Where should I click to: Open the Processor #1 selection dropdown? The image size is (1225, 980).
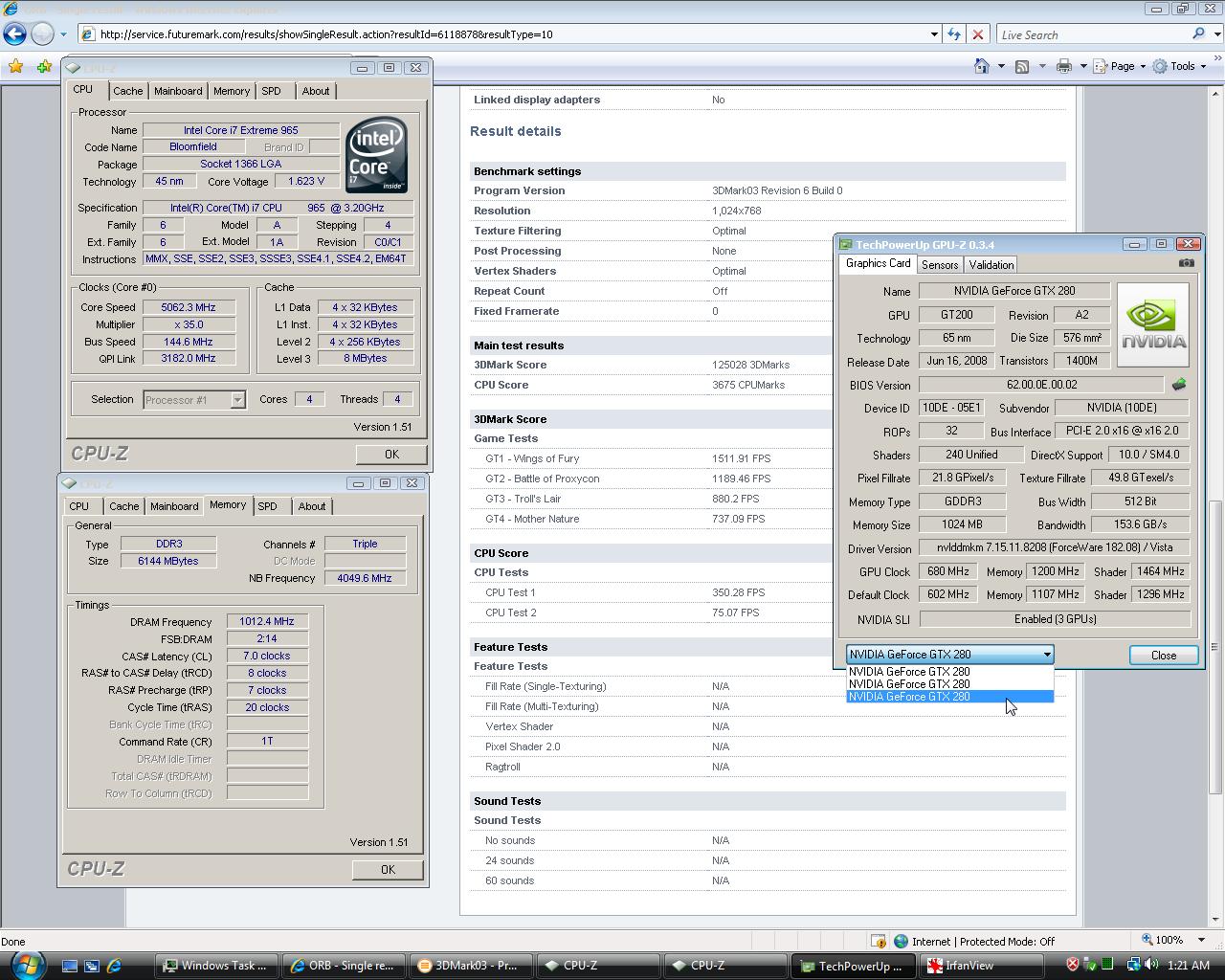pos(237,400)
